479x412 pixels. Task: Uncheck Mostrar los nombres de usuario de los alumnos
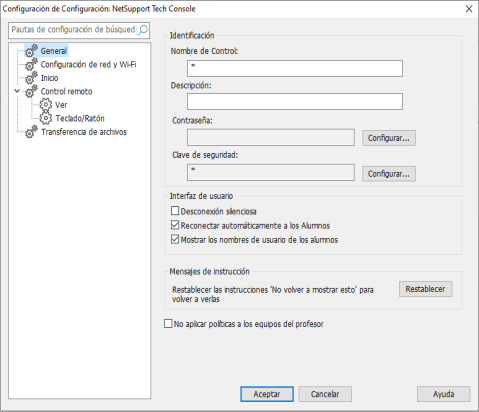175,239
